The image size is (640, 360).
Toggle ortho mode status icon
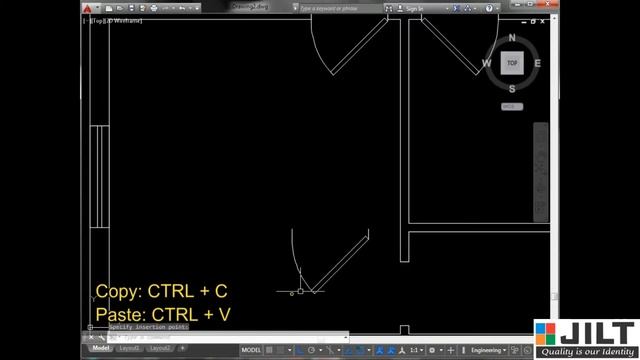pyautogui.click(x=299, y=350)
